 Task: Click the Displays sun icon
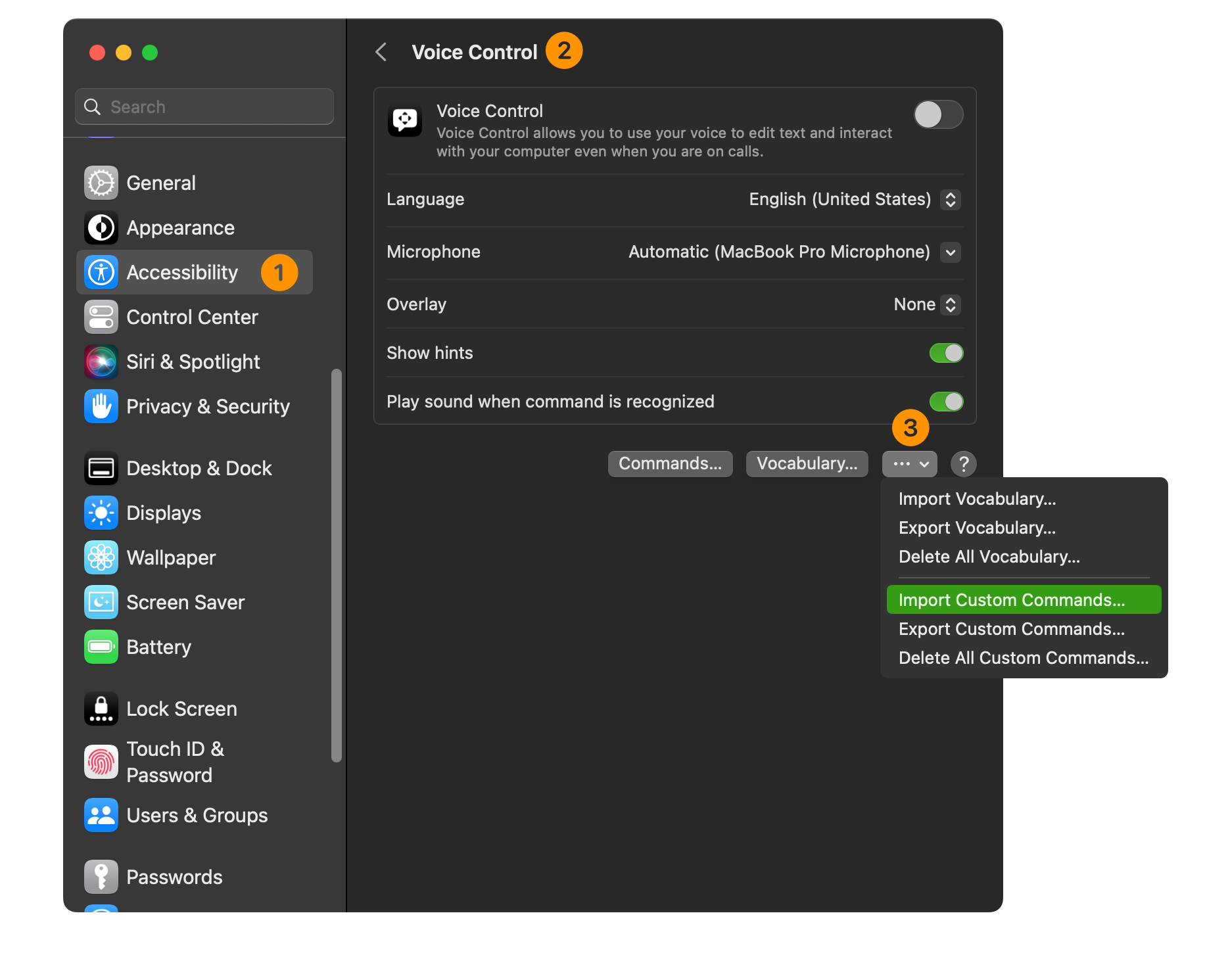click(x=101, y=513)
